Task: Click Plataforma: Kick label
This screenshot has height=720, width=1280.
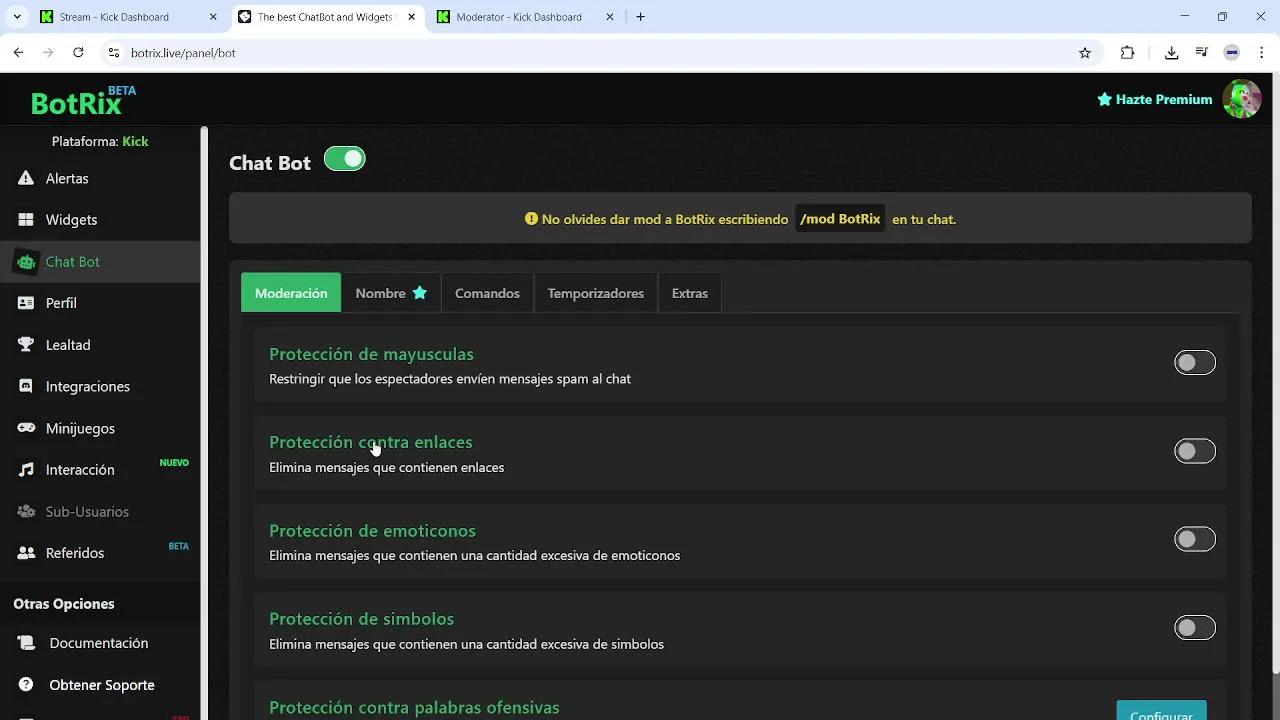Action: [100, 142]
